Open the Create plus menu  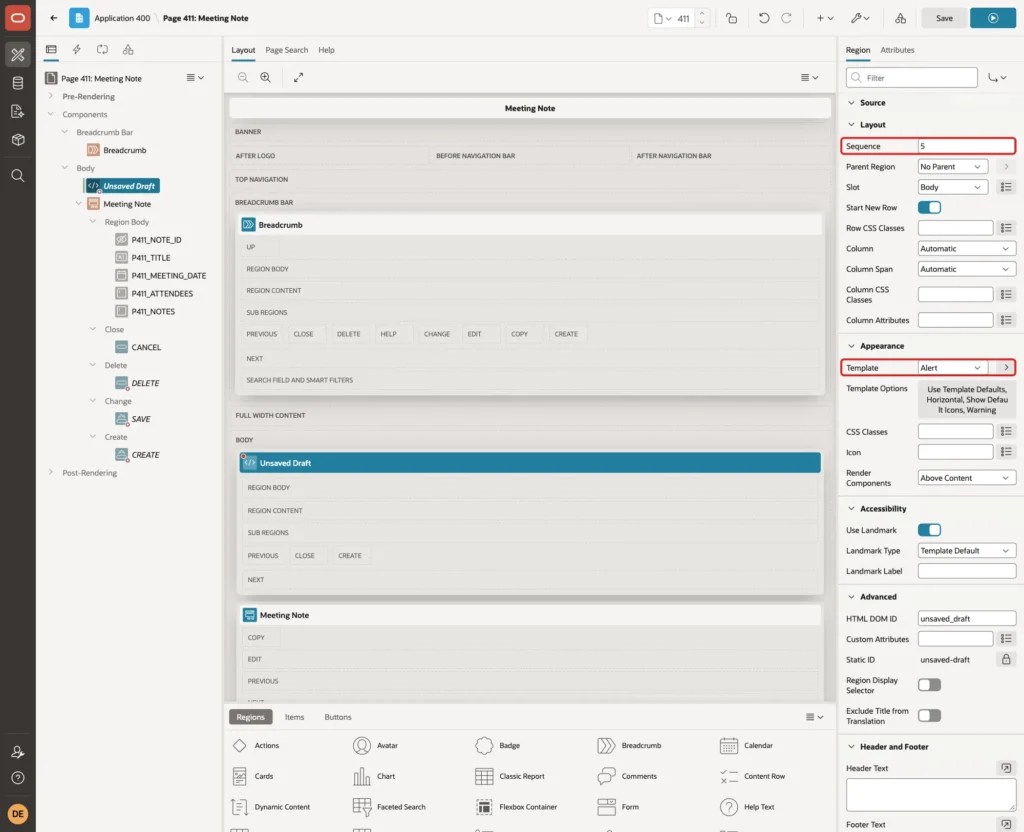point(825,18)
